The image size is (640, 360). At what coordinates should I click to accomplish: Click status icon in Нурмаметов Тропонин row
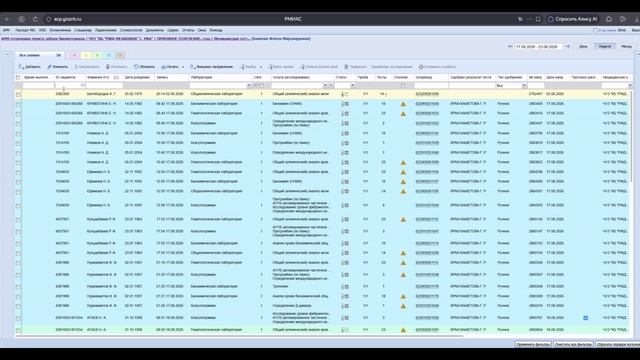(345, 287)
